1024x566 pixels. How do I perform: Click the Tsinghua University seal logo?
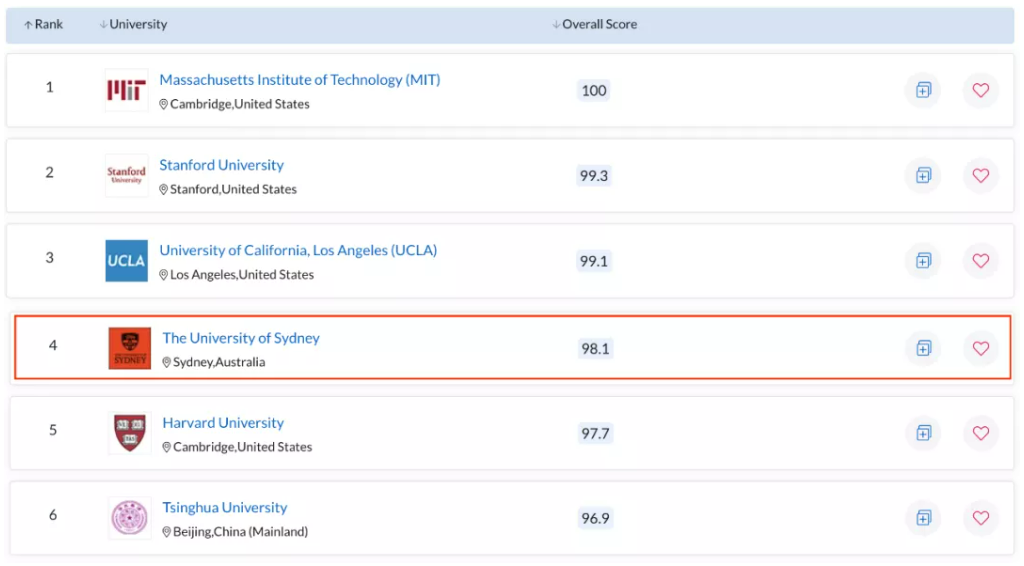[129, 518]
